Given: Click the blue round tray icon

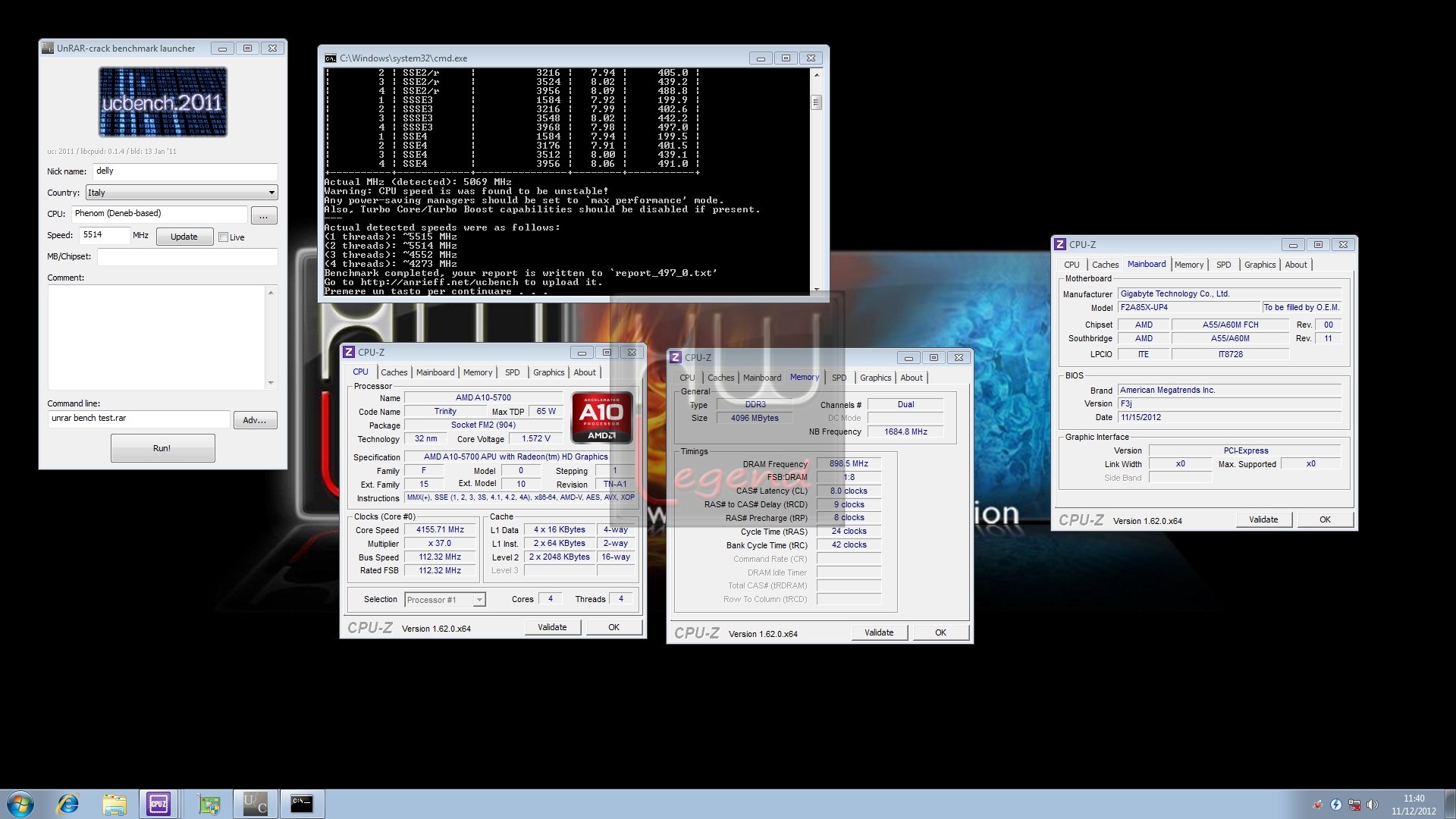Looking at the screenshot, I should 1336,805.
